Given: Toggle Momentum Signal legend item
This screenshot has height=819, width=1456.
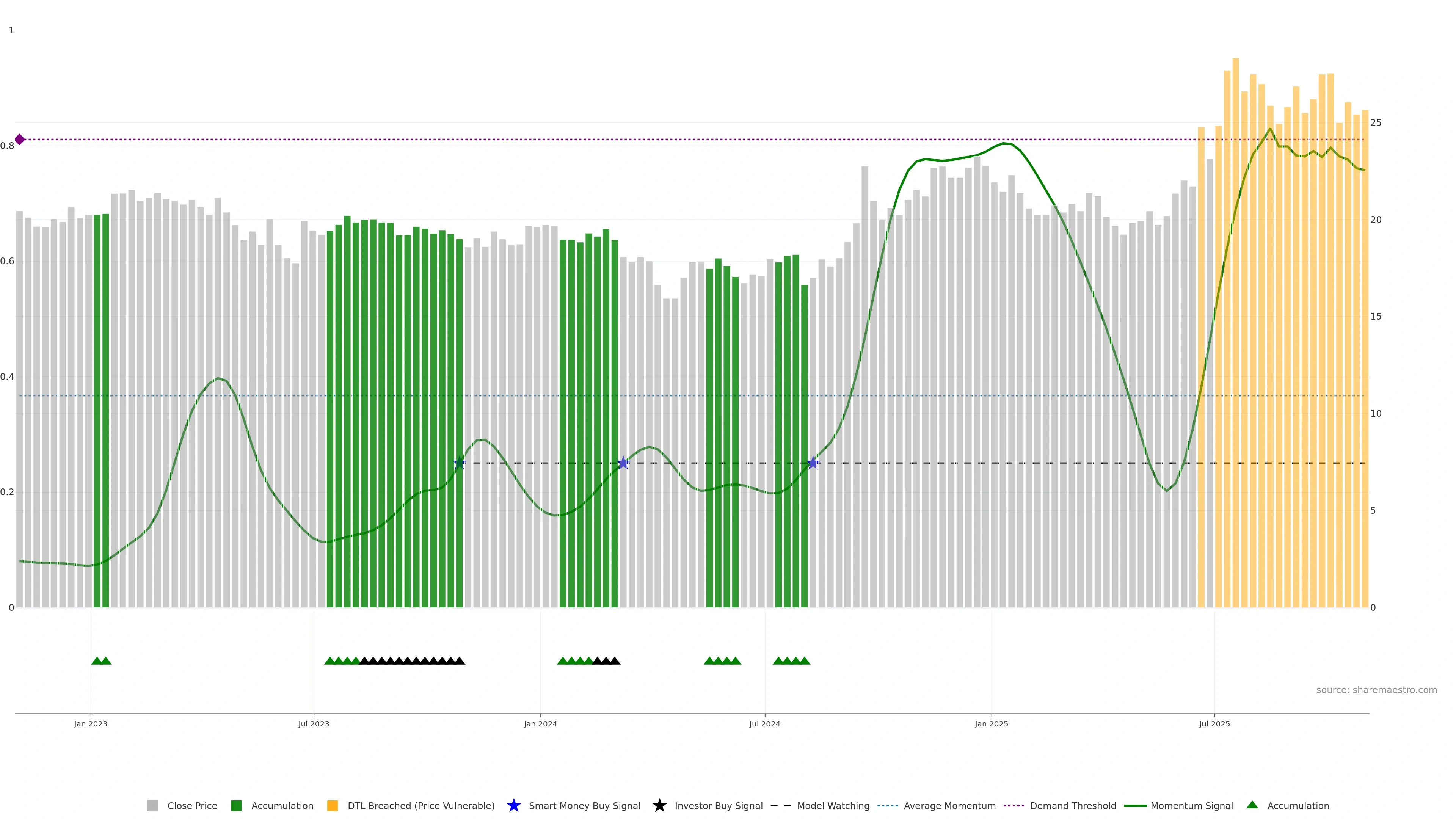Looking at the screenshot, I should (1191, 805).
